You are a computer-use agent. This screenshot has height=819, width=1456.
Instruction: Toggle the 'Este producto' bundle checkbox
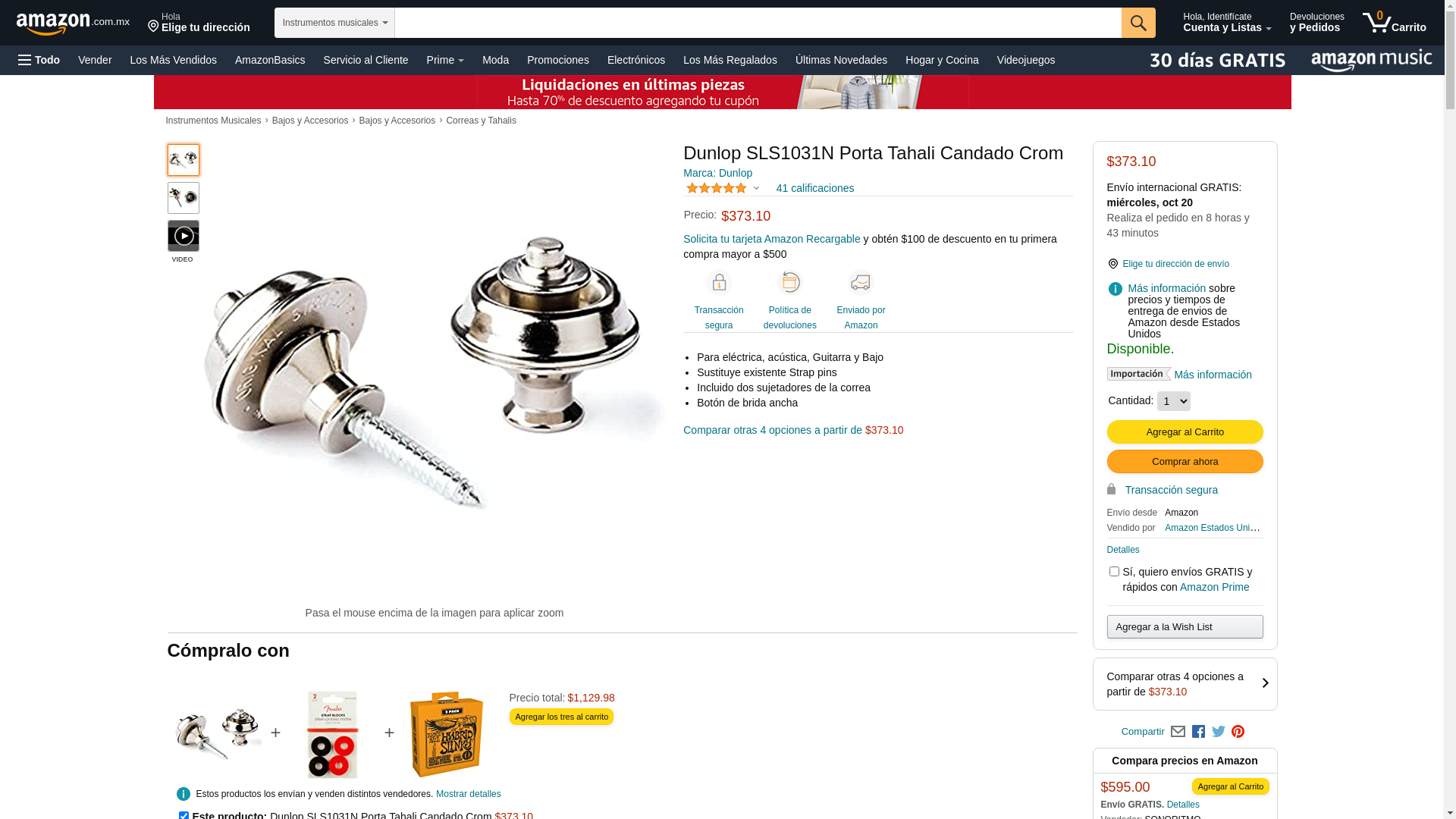point(184,816)
